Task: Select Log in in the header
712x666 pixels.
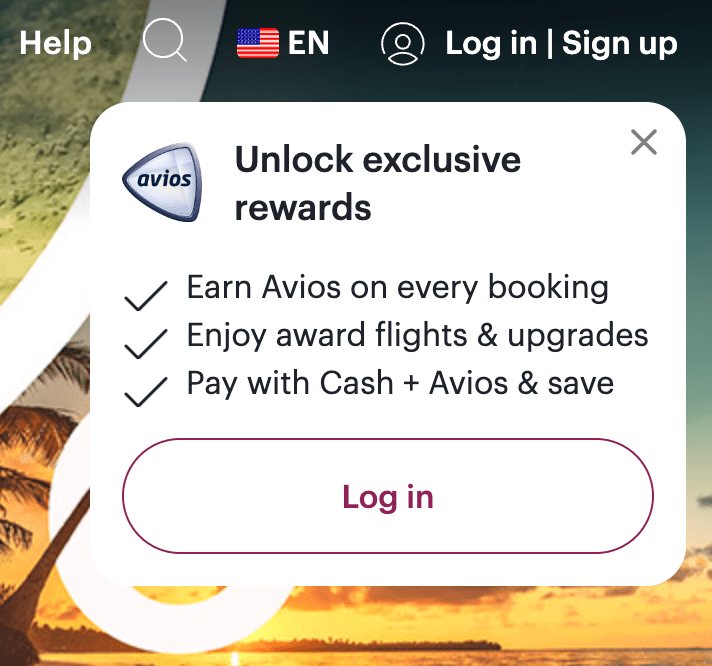Action: [491, 43]
